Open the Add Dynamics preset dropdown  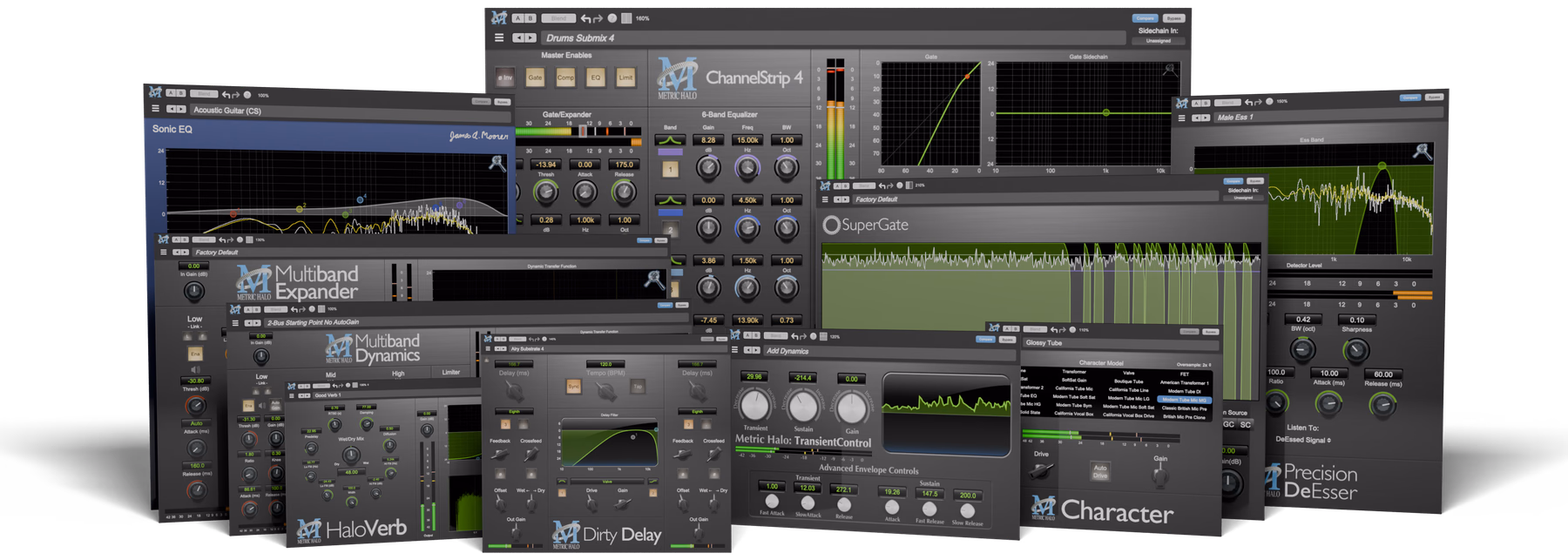coord(889,351)
